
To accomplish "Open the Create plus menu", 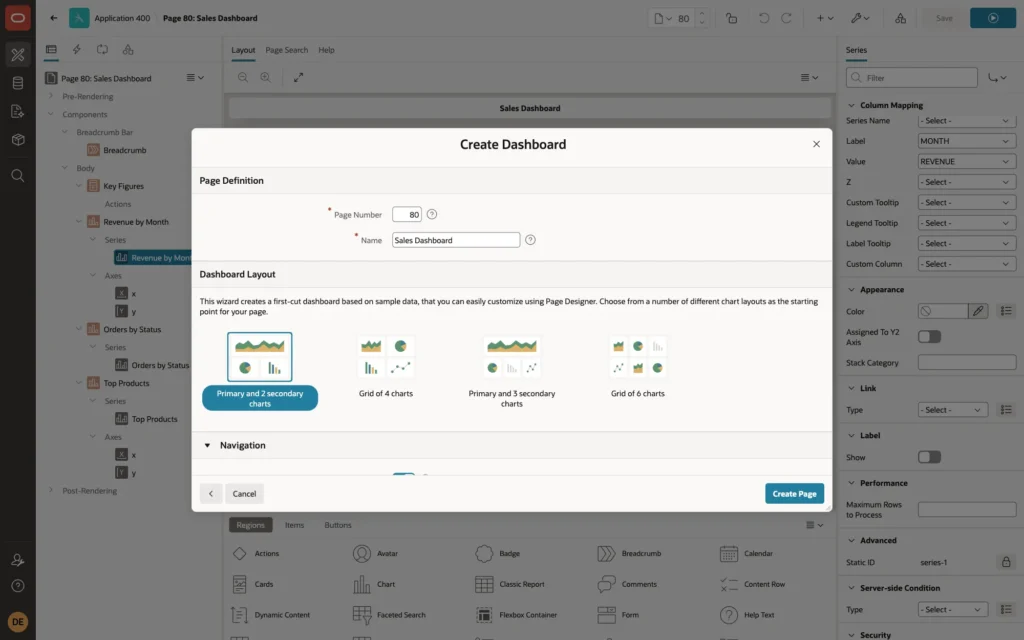I will click(825, 18).
